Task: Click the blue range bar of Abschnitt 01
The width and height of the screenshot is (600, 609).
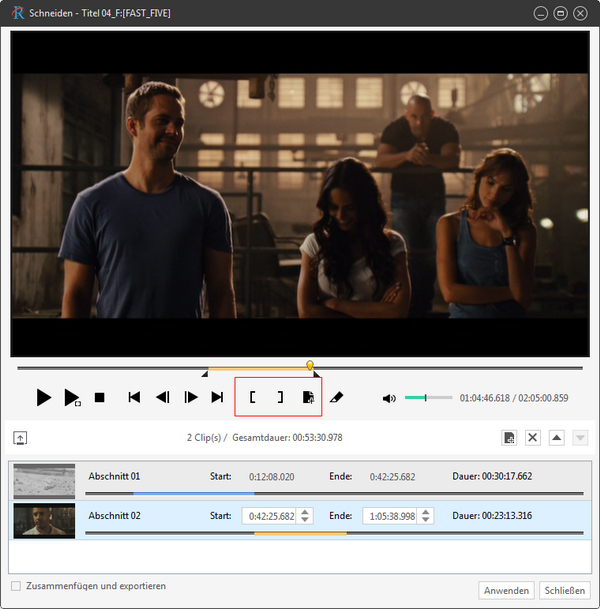Action: (x=194, y=493)
